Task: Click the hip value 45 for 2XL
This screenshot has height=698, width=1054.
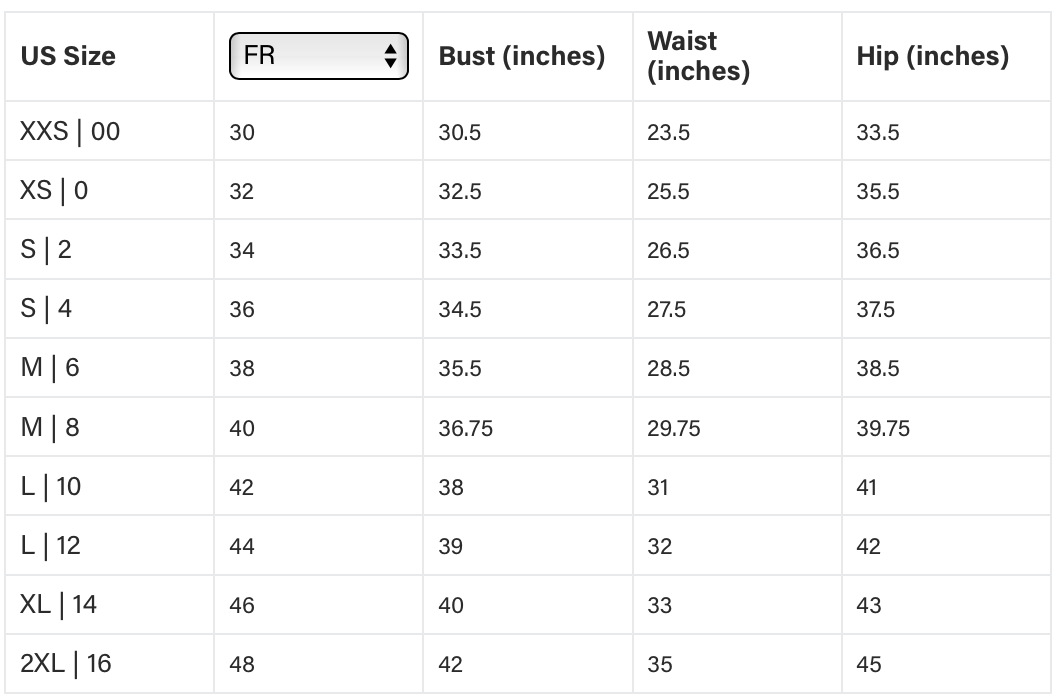Action: 868,665
